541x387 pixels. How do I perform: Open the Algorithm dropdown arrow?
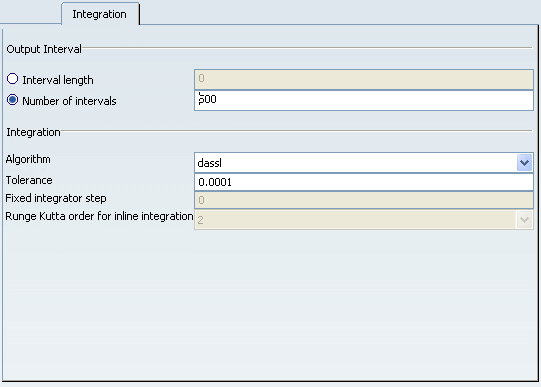[524, 162]
